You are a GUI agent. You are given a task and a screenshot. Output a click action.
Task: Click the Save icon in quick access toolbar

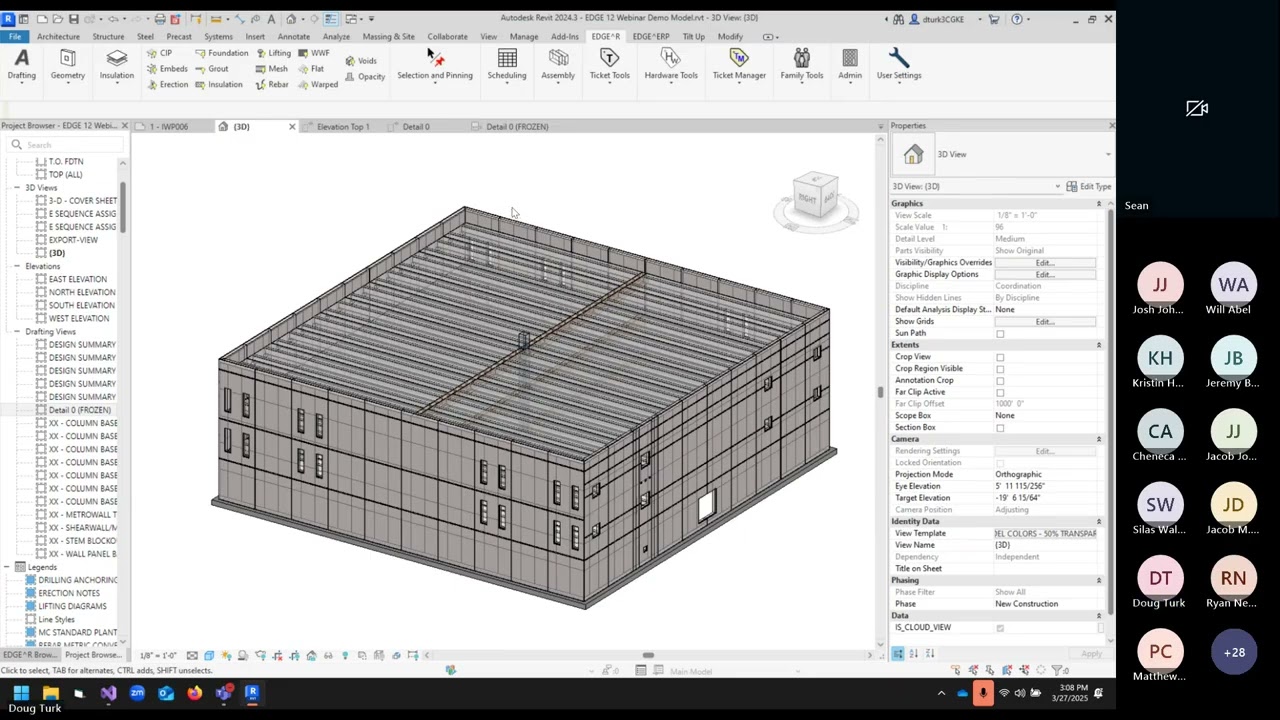click(x=73, y=19)
